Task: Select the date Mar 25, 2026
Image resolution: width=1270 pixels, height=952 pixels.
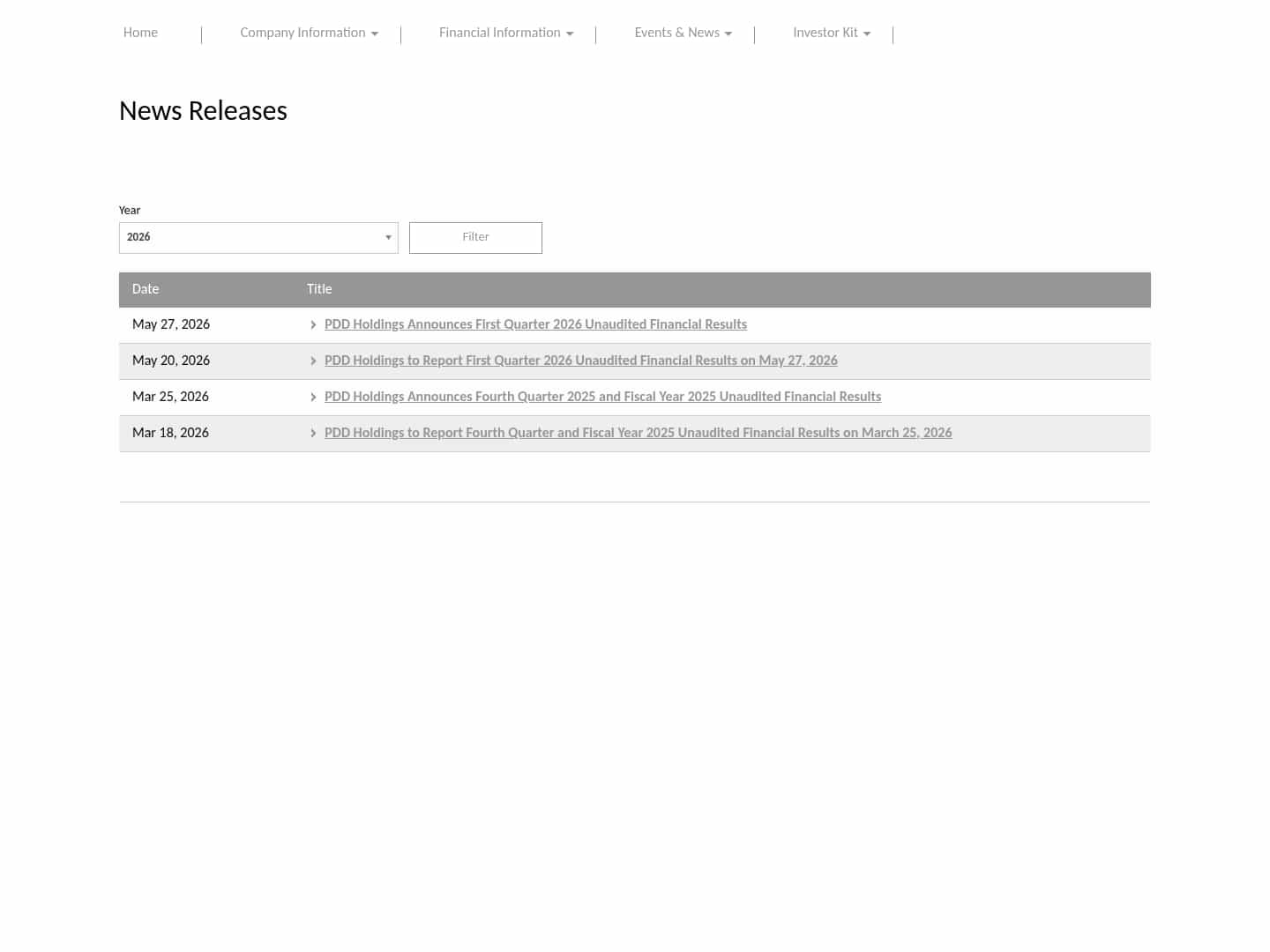Action: (x=170, y=397)
